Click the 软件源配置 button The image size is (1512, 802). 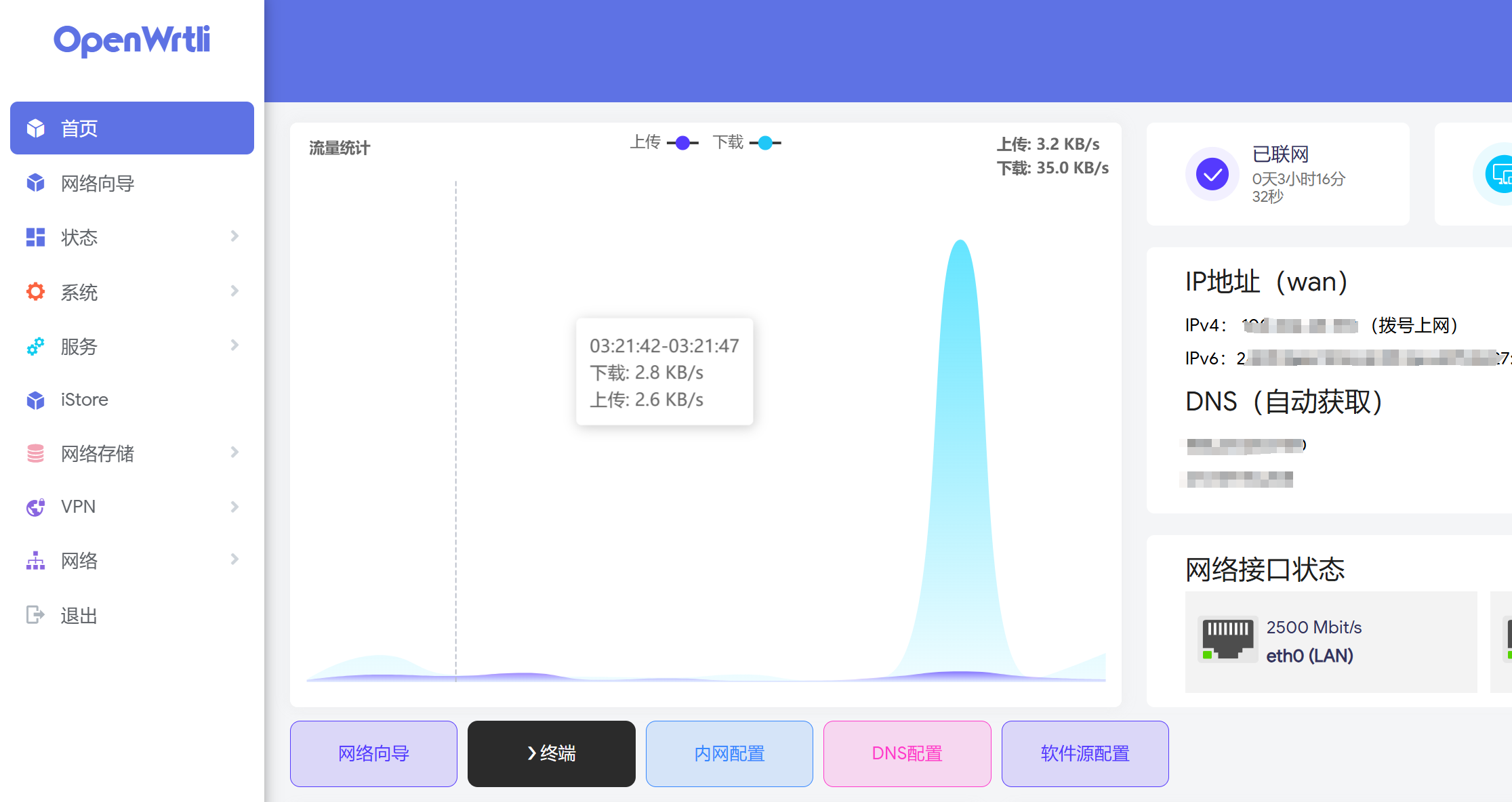click(x=1084, y=753)
